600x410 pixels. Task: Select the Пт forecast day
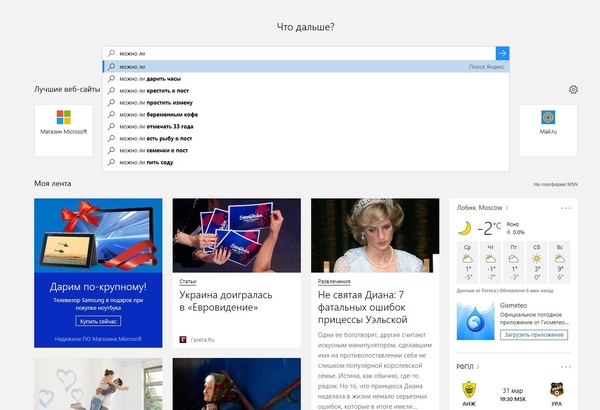click(514, 262)
